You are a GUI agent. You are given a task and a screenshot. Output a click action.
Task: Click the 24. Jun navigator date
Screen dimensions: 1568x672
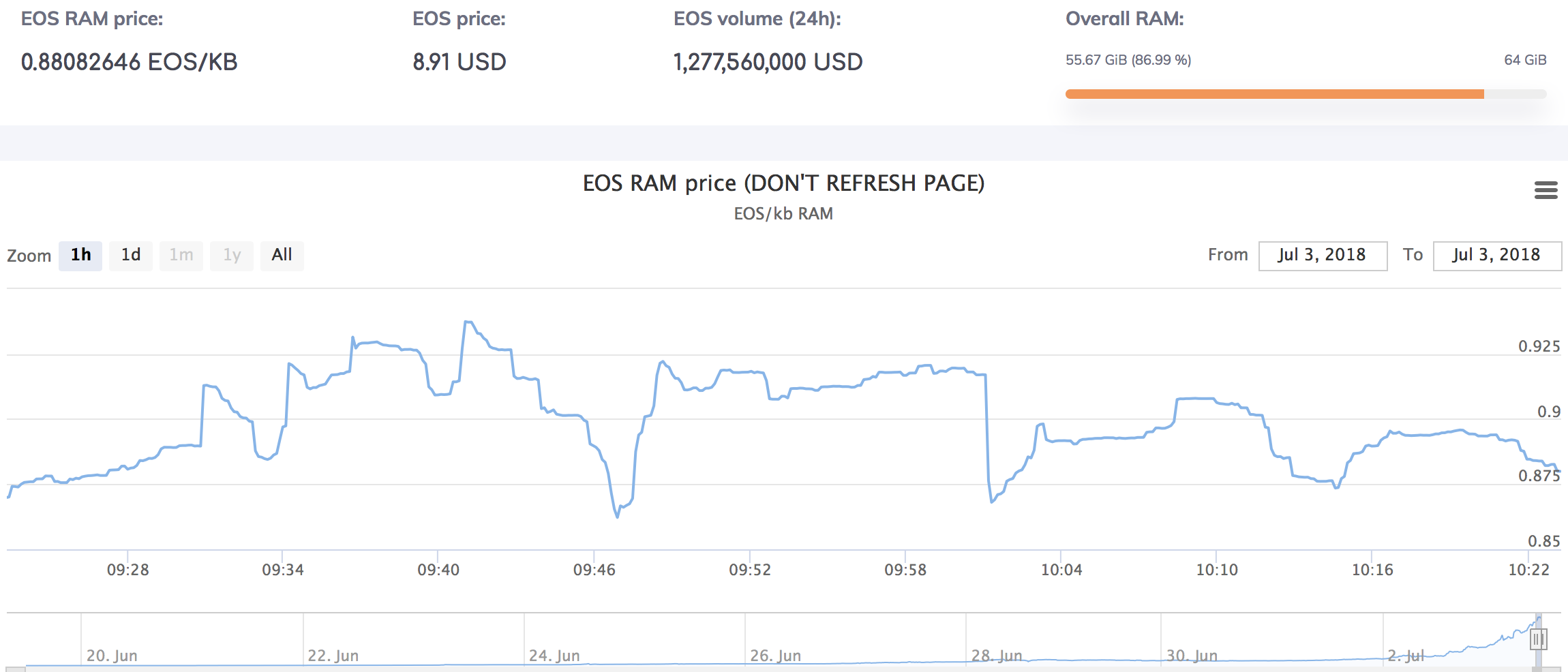coord(554,656)
